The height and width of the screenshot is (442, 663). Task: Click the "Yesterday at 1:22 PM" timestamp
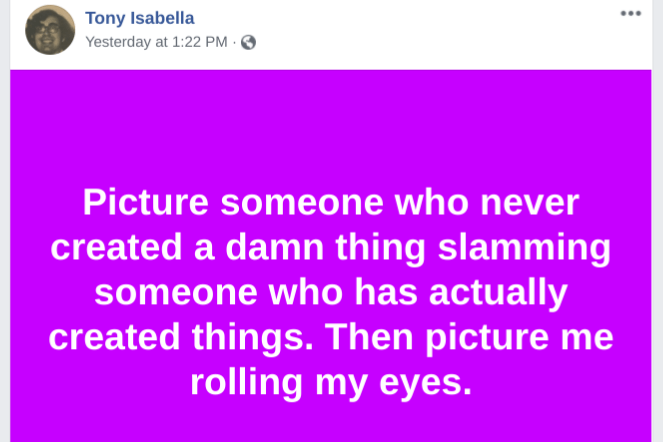(156, 42)
